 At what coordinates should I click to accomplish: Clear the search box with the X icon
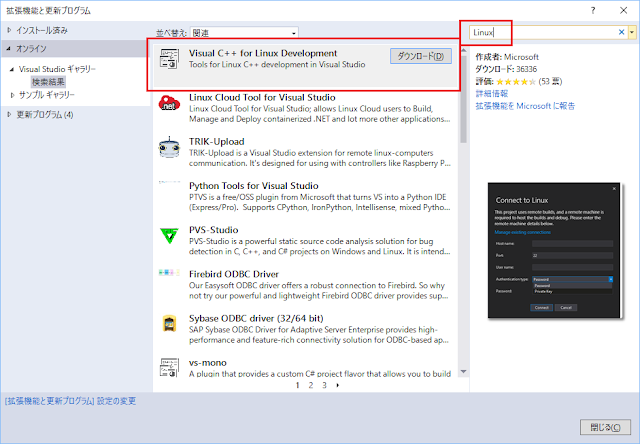pyautogui.click(x=621, y=32)
